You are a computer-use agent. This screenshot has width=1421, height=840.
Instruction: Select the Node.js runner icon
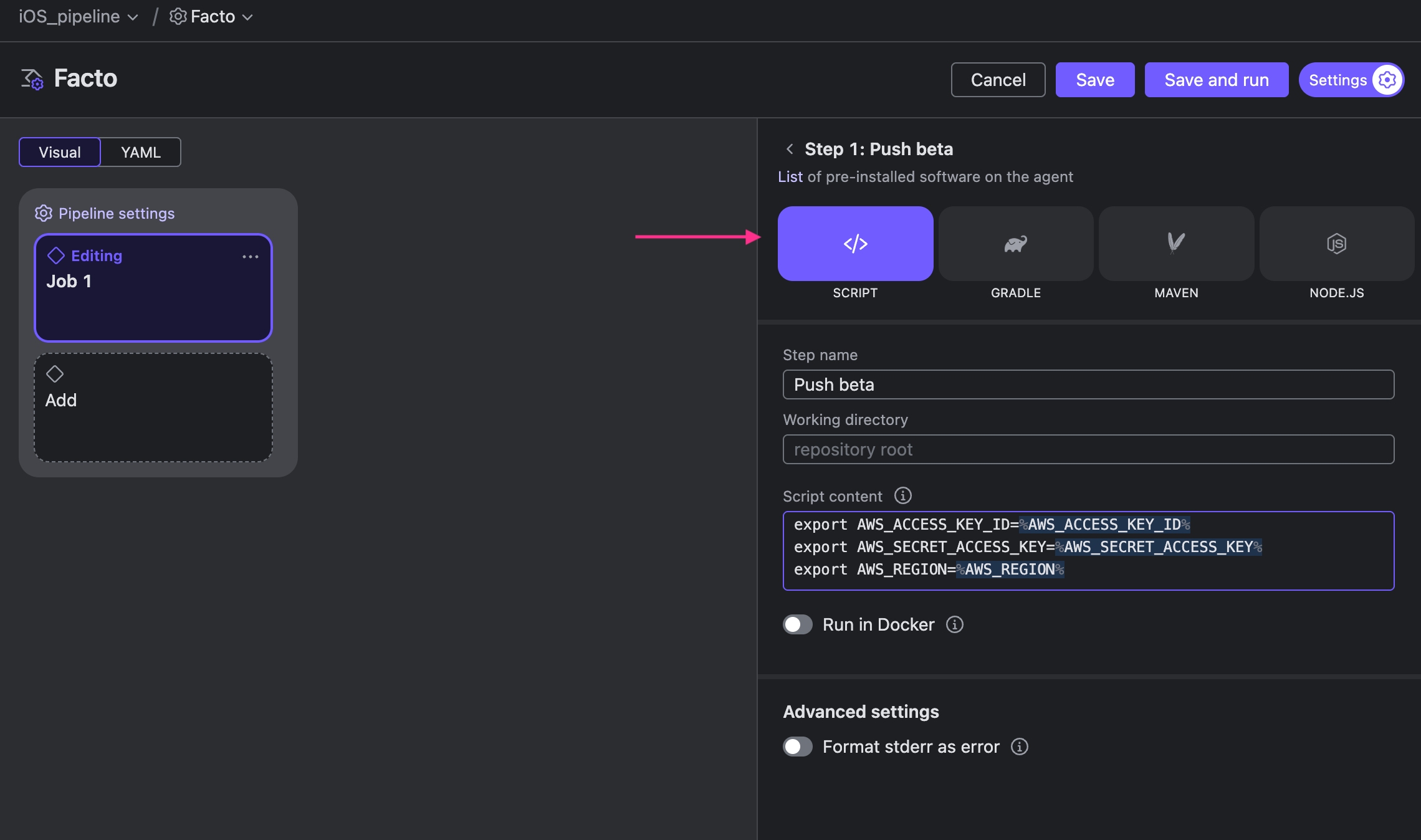click(1336, 244)
